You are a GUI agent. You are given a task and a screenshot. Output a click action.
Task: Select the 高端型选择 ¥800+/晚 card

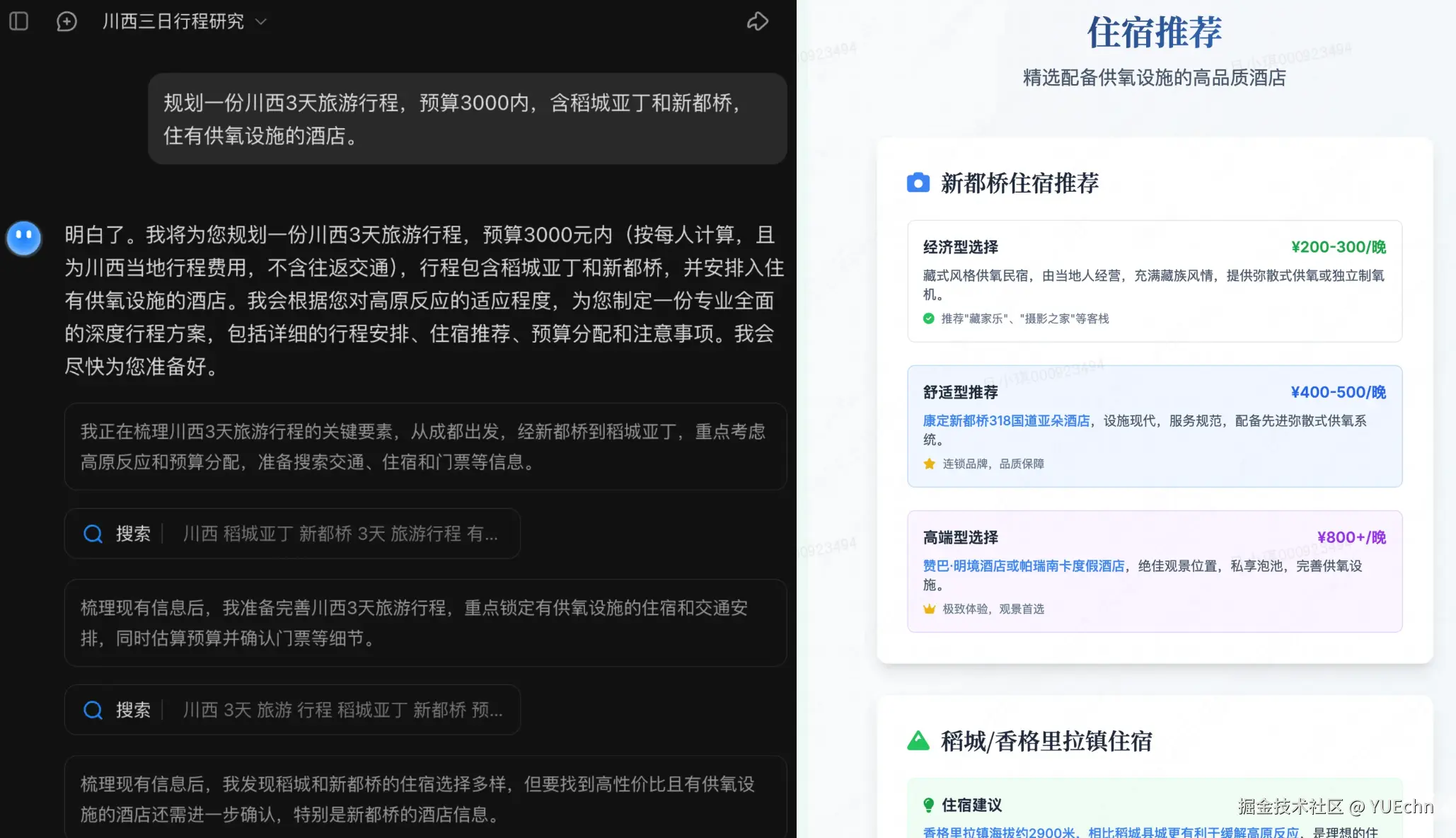(1154, 537)
